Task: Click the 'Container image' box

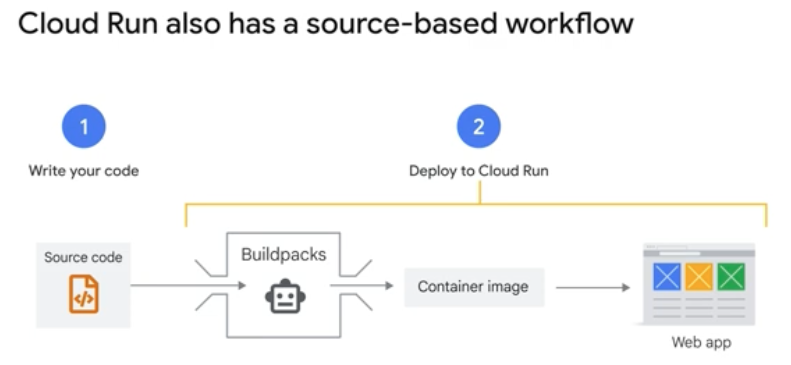Action: (474, 287)
